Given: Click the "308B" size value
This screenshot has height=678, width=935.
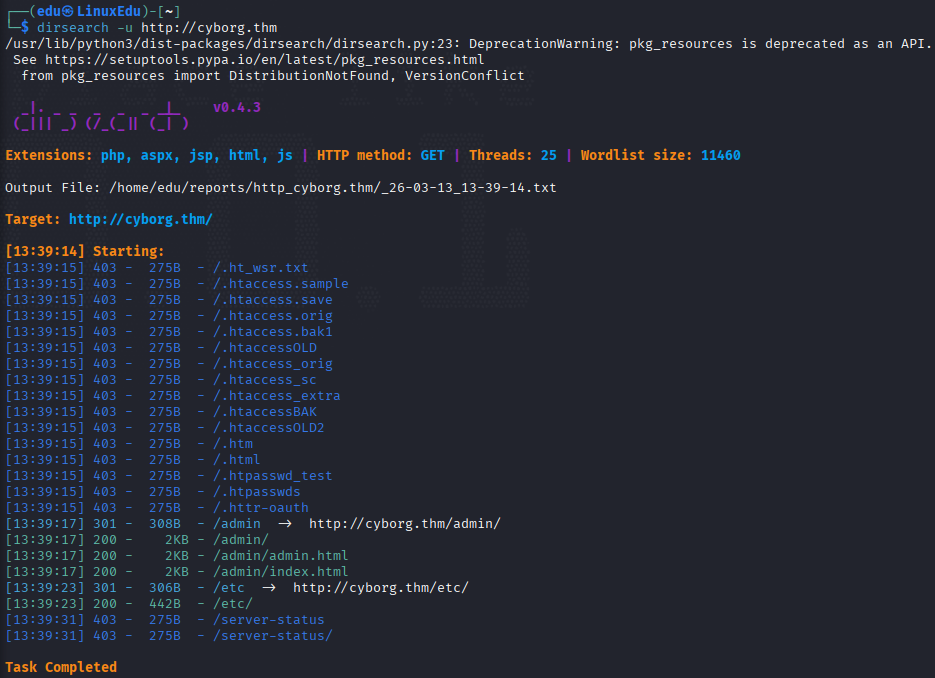Looking at the screenshot, I should [x=165, y=524].
